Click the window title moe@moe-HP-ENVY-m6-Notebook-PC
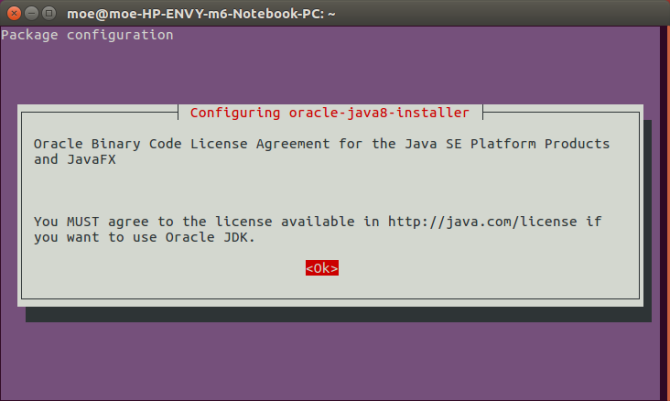This screenshot has width=670, height=401. click(201, 14)
